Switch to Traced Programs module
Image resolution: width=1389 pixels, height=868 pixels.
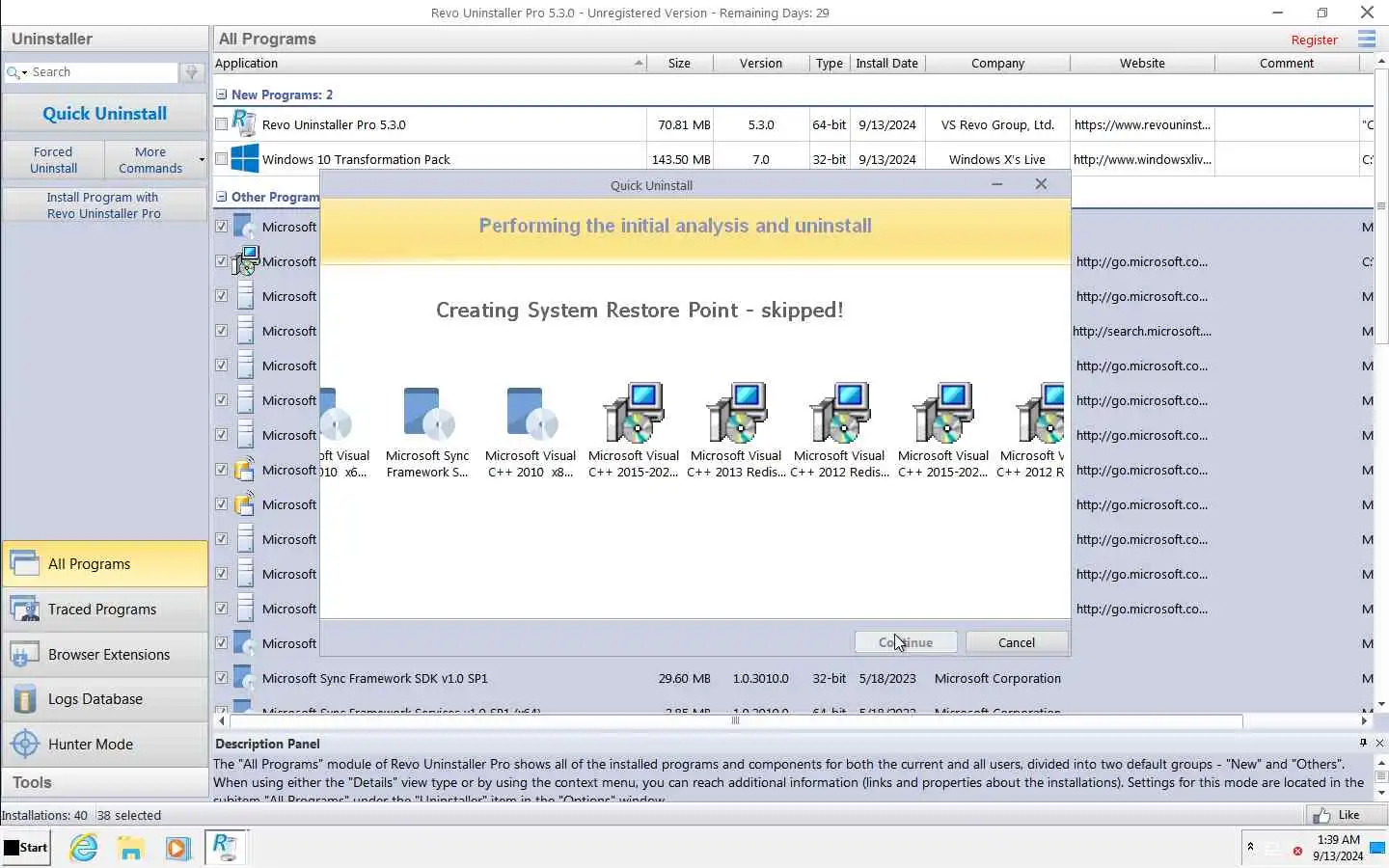click(104, 610)
